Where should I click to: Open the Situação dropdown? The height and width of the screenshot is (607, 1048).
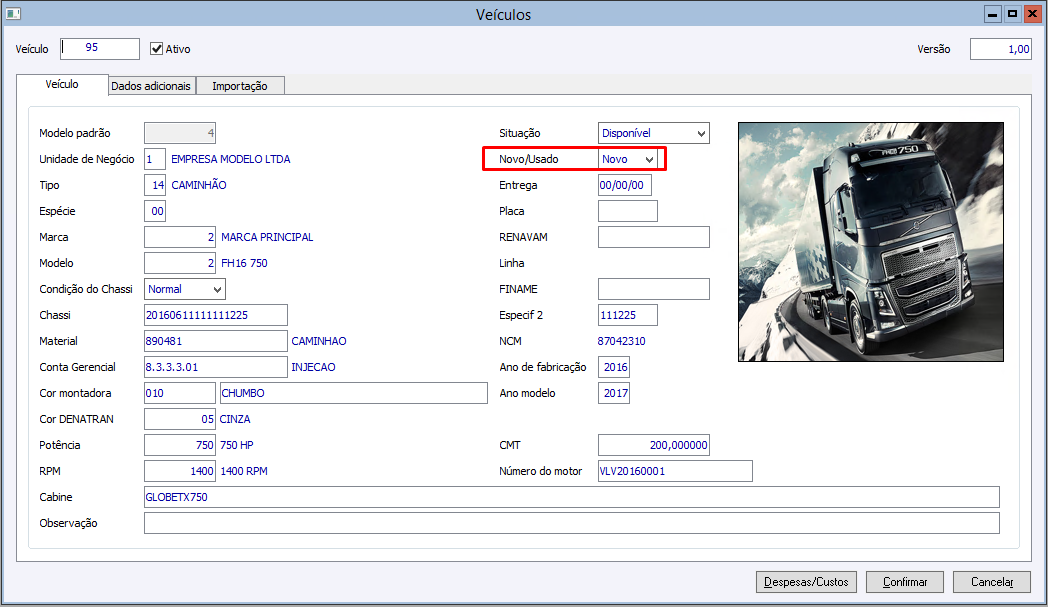click(654, 133)
